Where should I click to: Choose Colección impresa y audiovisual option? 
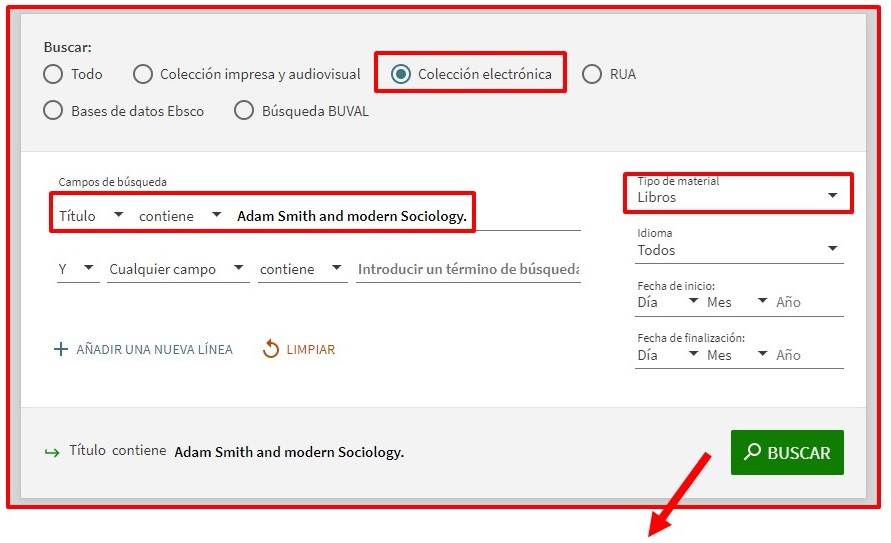pos(143,74)
